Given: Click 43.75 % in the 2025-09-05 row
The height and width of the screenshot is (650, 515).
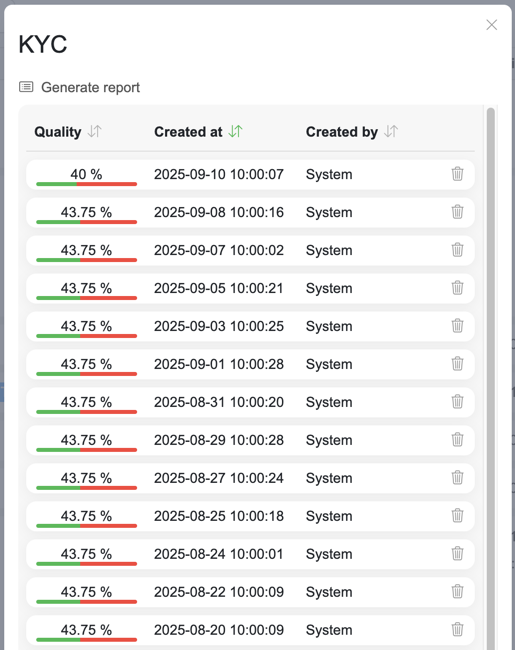Looking at the screenshot, I should click(x=86, y=288).
